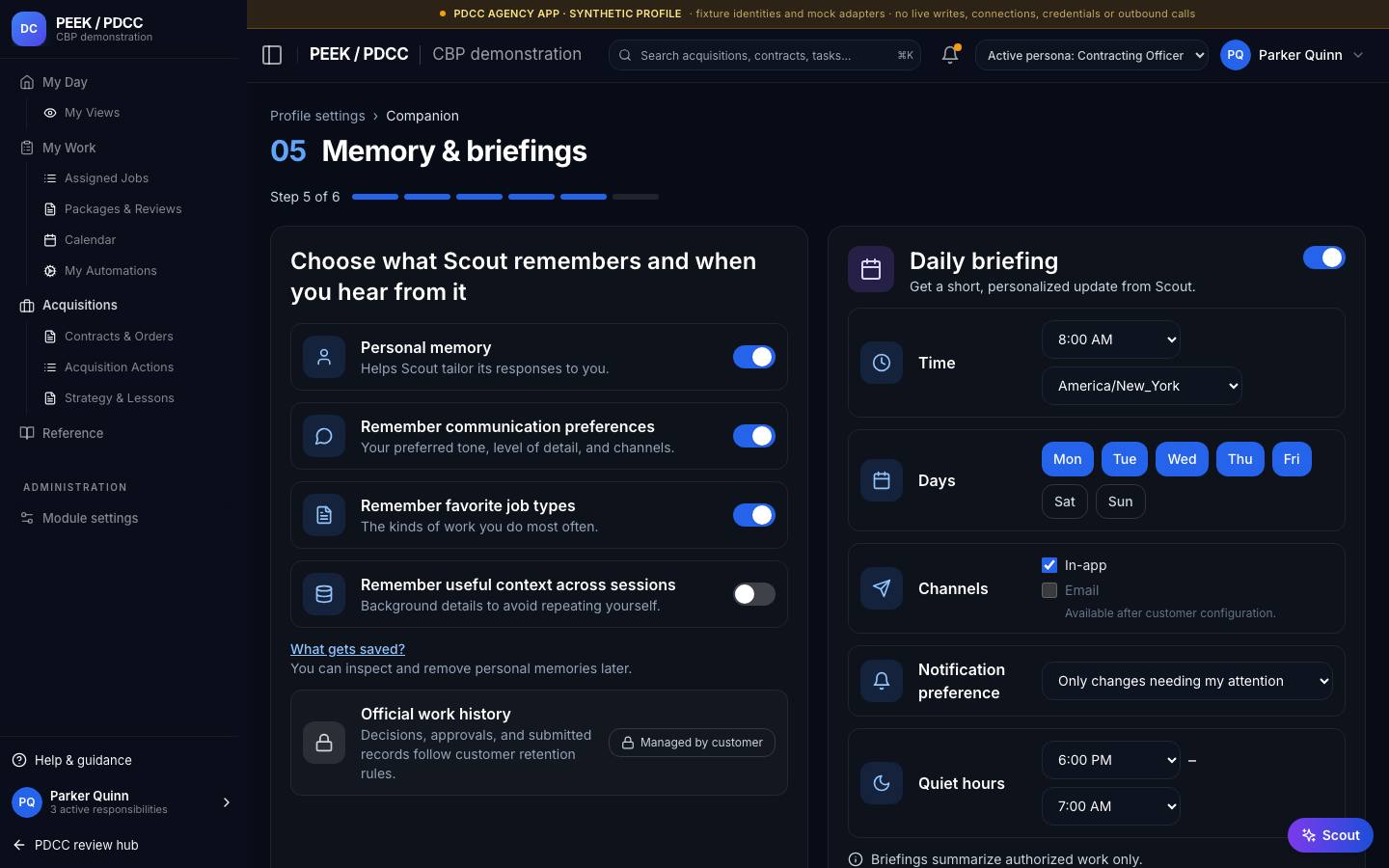Screen dimensions: 1389x868
Task: Click the Module settings sliders icon
Action: 27,518
